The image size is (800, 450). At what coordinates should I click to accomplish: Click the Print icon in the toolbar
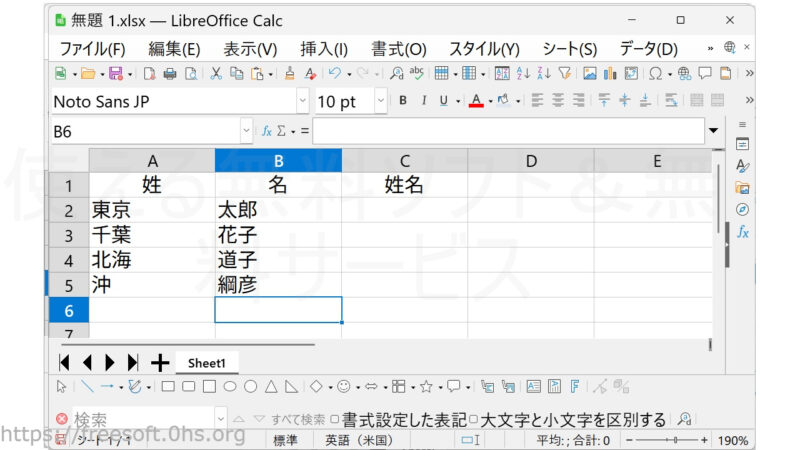tap(169, 73)
